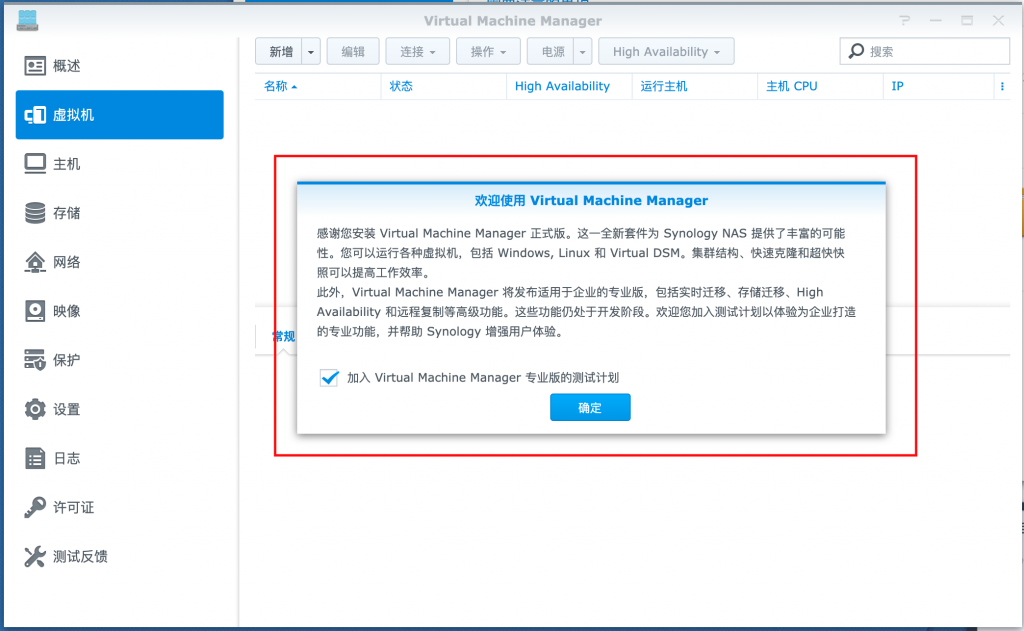Click the 电源 power button
The height and width of the screenshot is (631, 1024).
pyautogui.click(x=551, y=52)
